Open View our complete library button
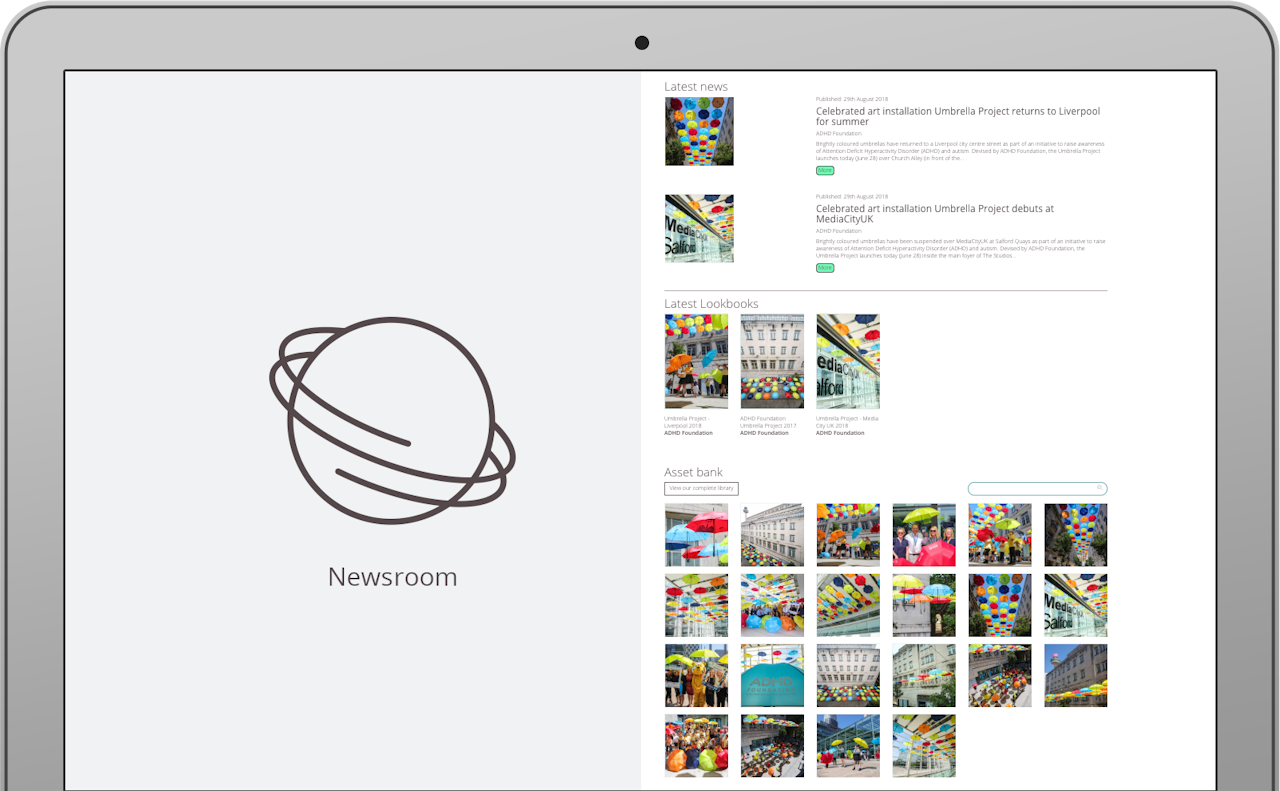This screenshot has width=1280, height=791. coord(701,488)
